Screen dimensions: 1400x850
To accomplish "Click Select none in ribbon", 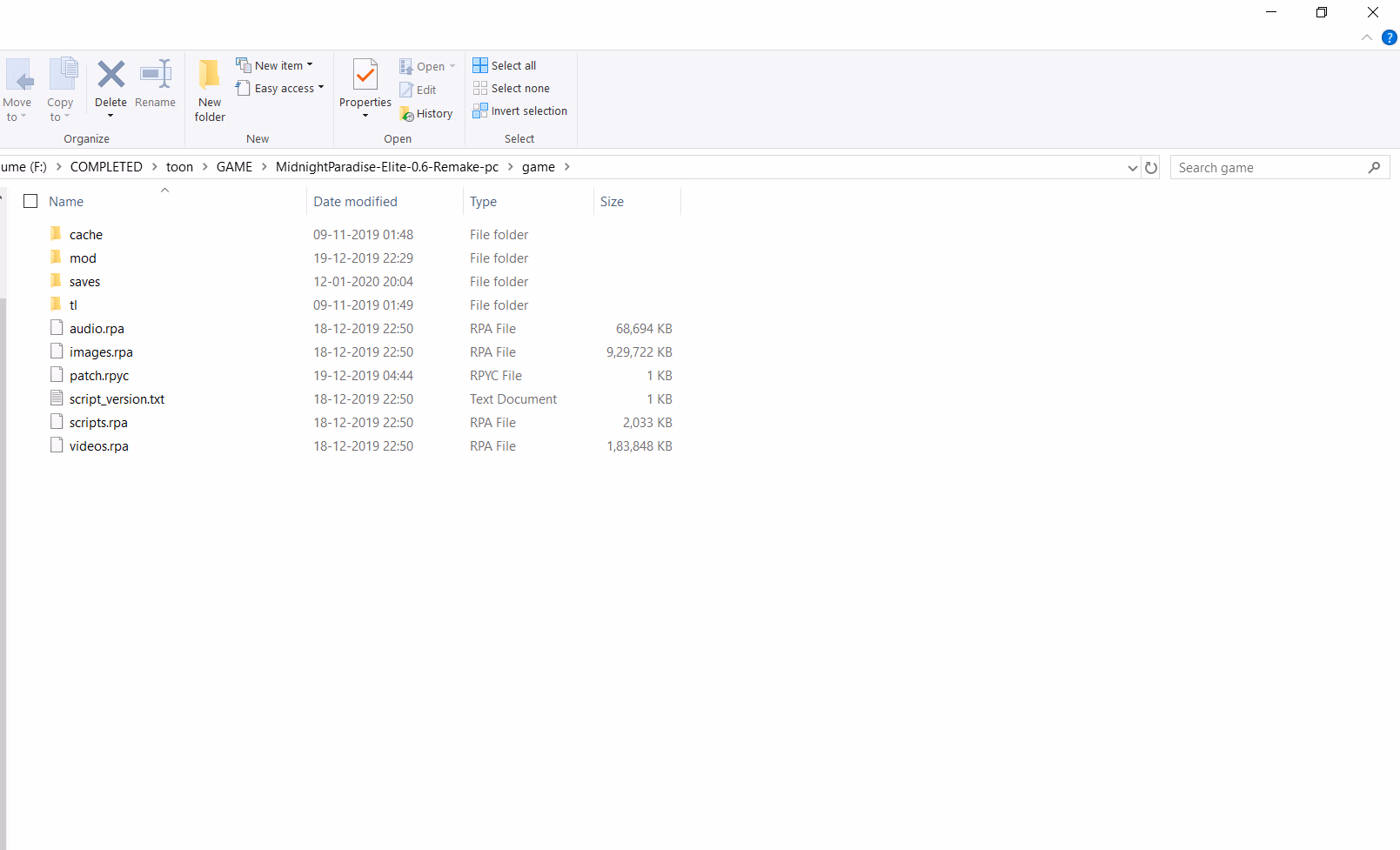I will [512, 89].
